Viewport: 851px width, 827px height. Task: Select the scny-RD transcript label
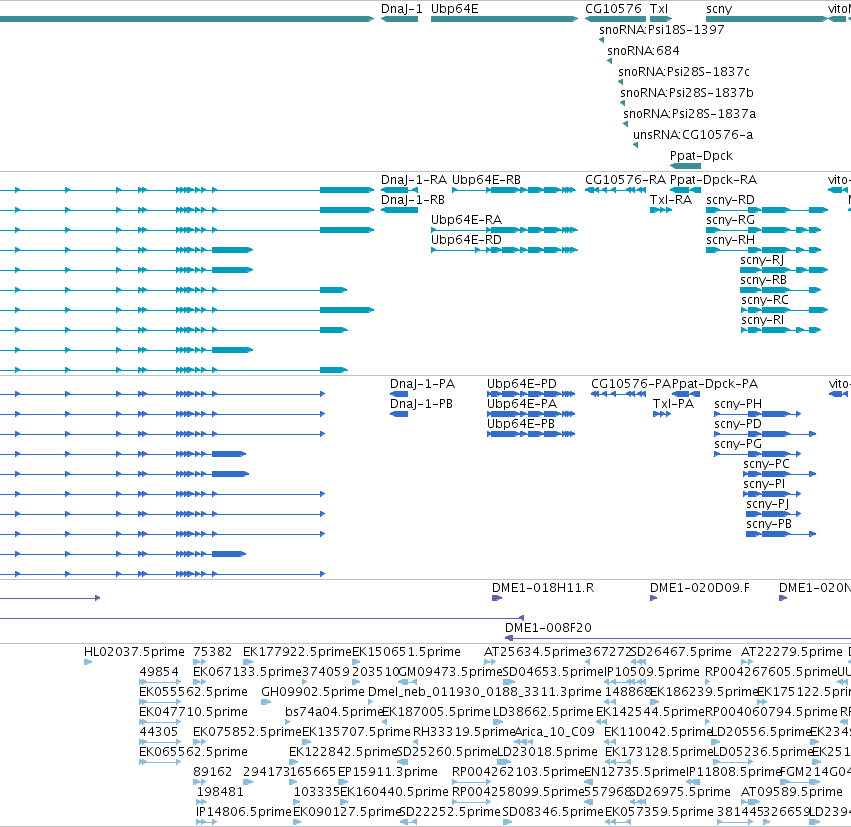click(730, 200)
